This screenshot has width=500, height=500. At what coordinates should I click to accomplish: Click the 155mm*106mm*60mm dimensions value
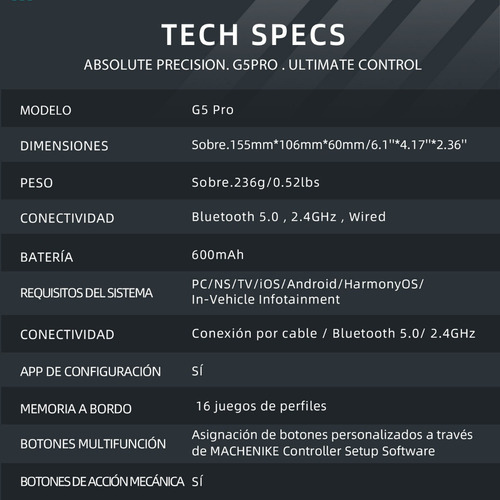coord(329,145)
